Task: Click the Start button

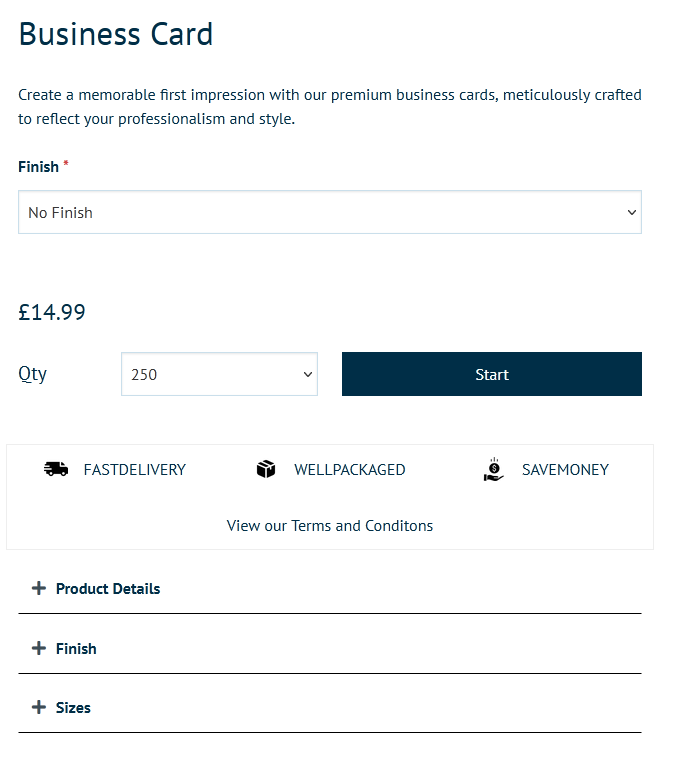Action: tap(492, 374)
